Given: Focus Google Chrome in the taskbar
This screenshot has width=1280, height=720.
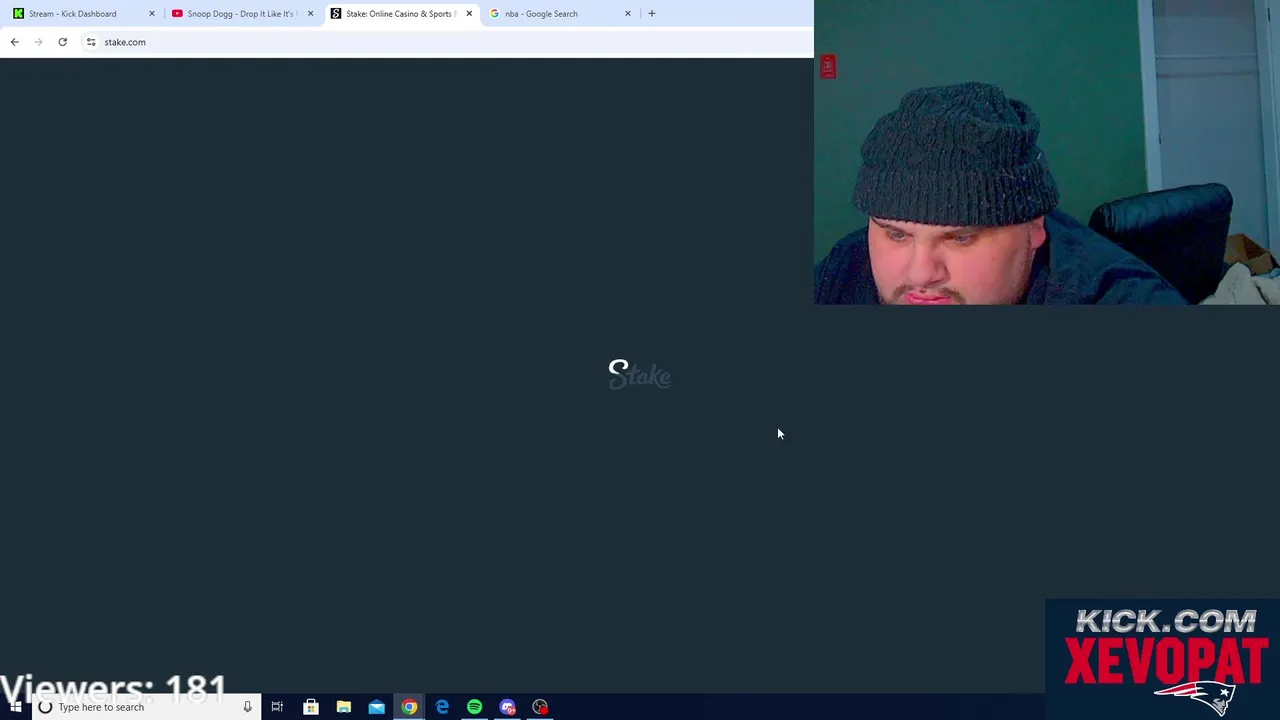Looking at the screenshot, I should (x=409, y=707).
